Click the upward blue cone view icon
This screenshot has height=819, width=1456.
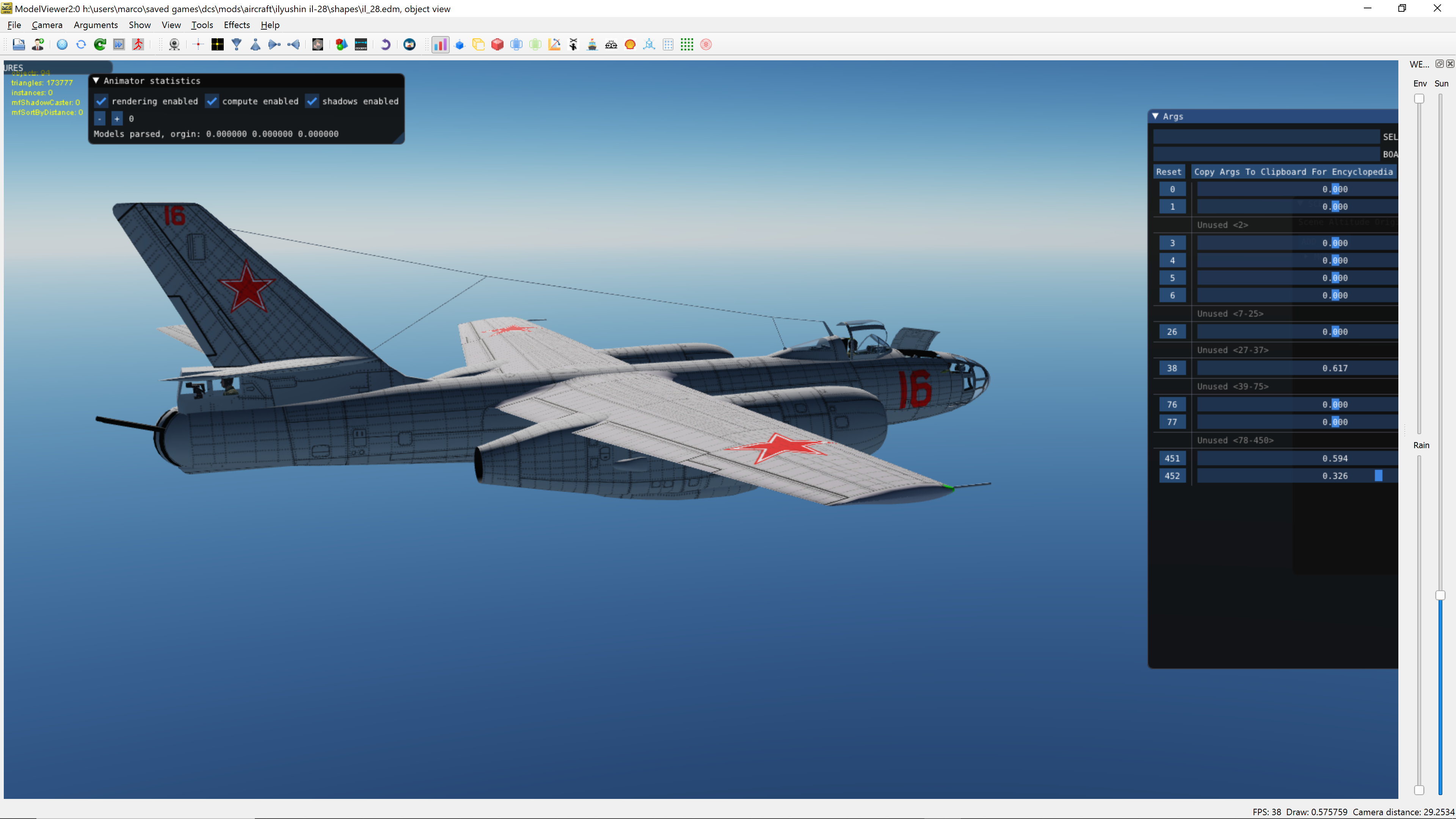(x=256, y=45)
